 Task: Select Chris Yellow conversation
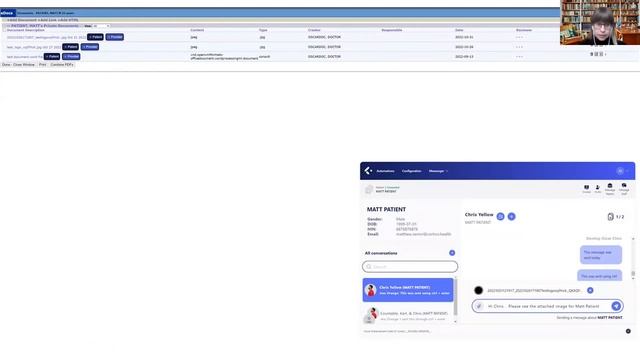pyautogui.click(x=408, y=290)
